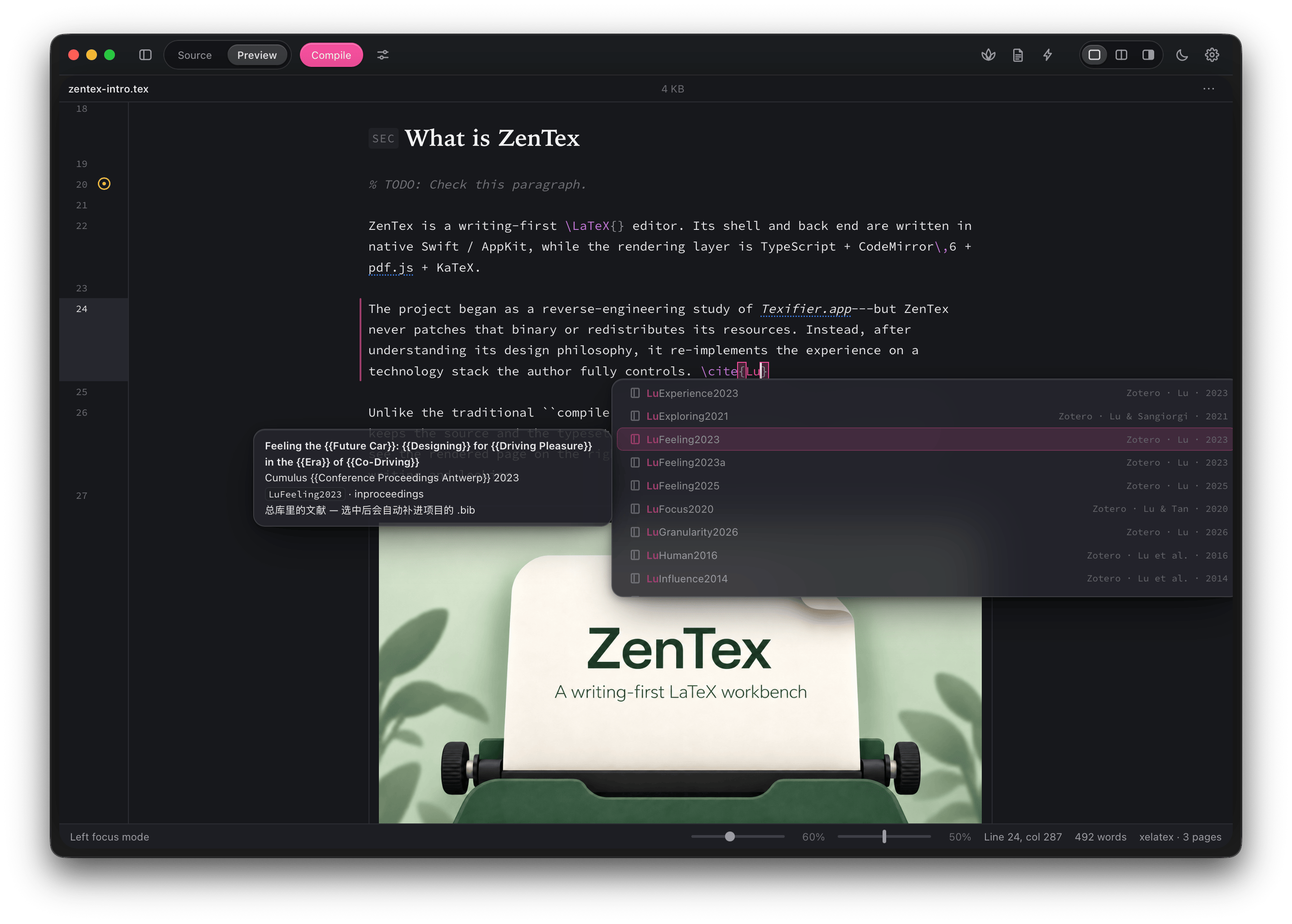1292x924 pixels.
Task: Select the LuExploring2021 citation
Action: click(x=924, y=417)
